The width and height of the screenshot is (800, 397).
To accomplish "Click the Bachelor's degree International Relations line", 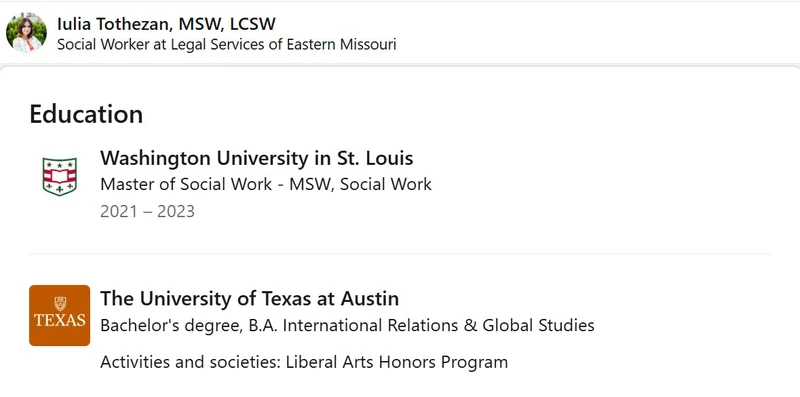I will 347,325.
